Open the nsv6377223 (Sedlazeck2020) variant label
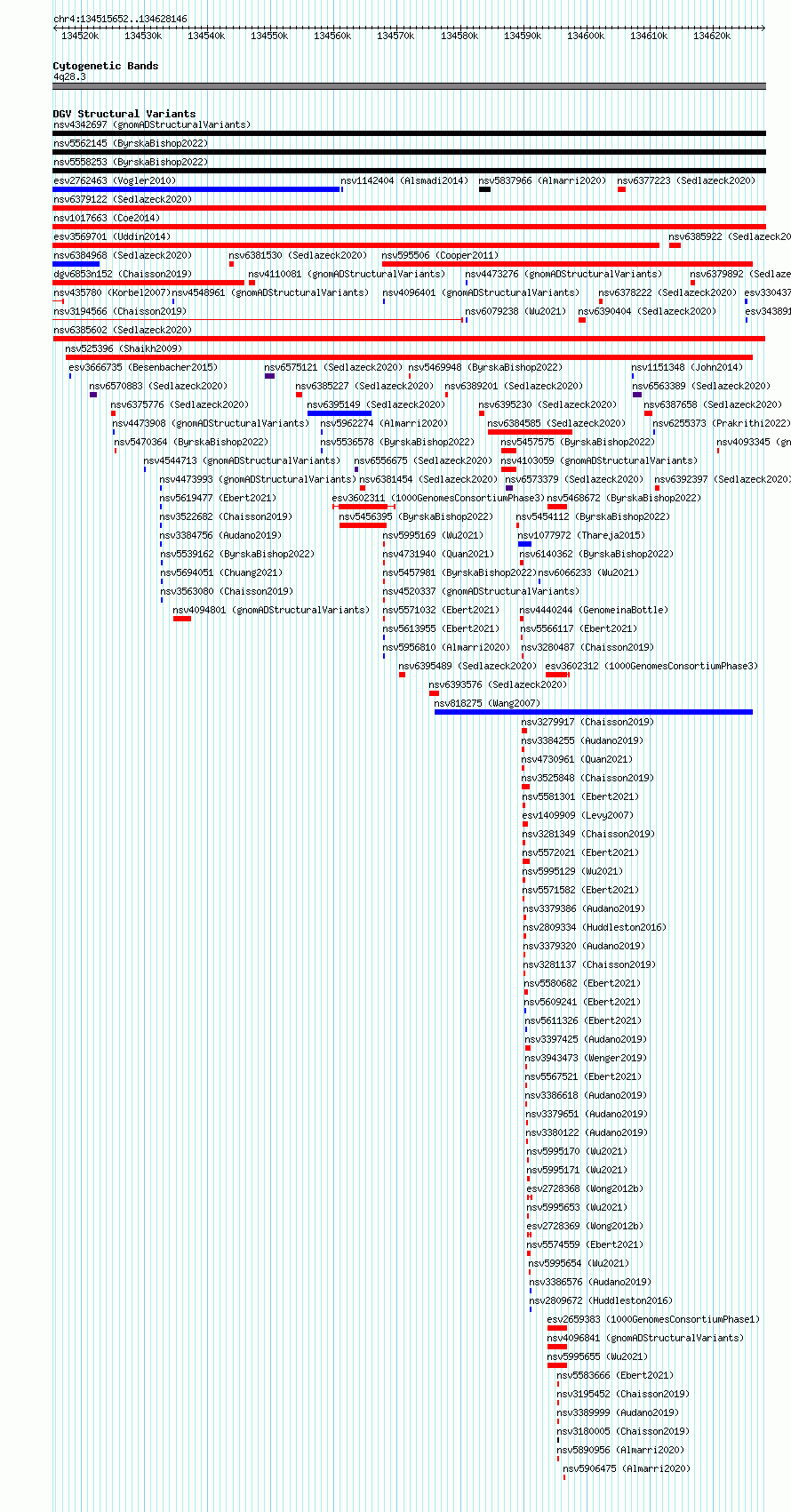This screenshot has width=791, height=1512. (x=686, y=180)
